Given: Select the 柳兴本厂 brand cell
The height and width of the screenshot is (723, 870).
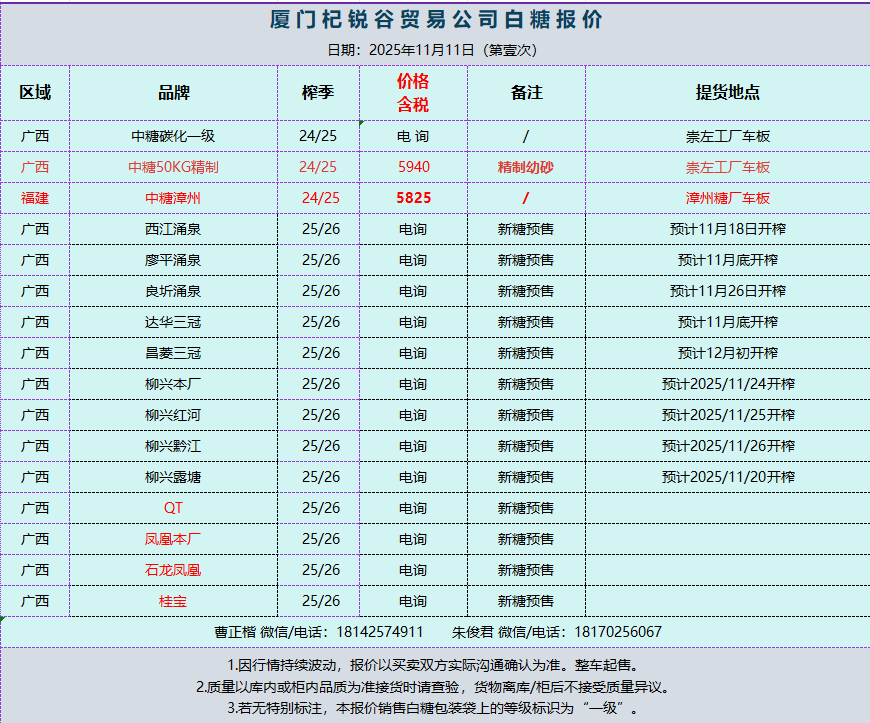Looking at the screenshot, I should (174, 385).
